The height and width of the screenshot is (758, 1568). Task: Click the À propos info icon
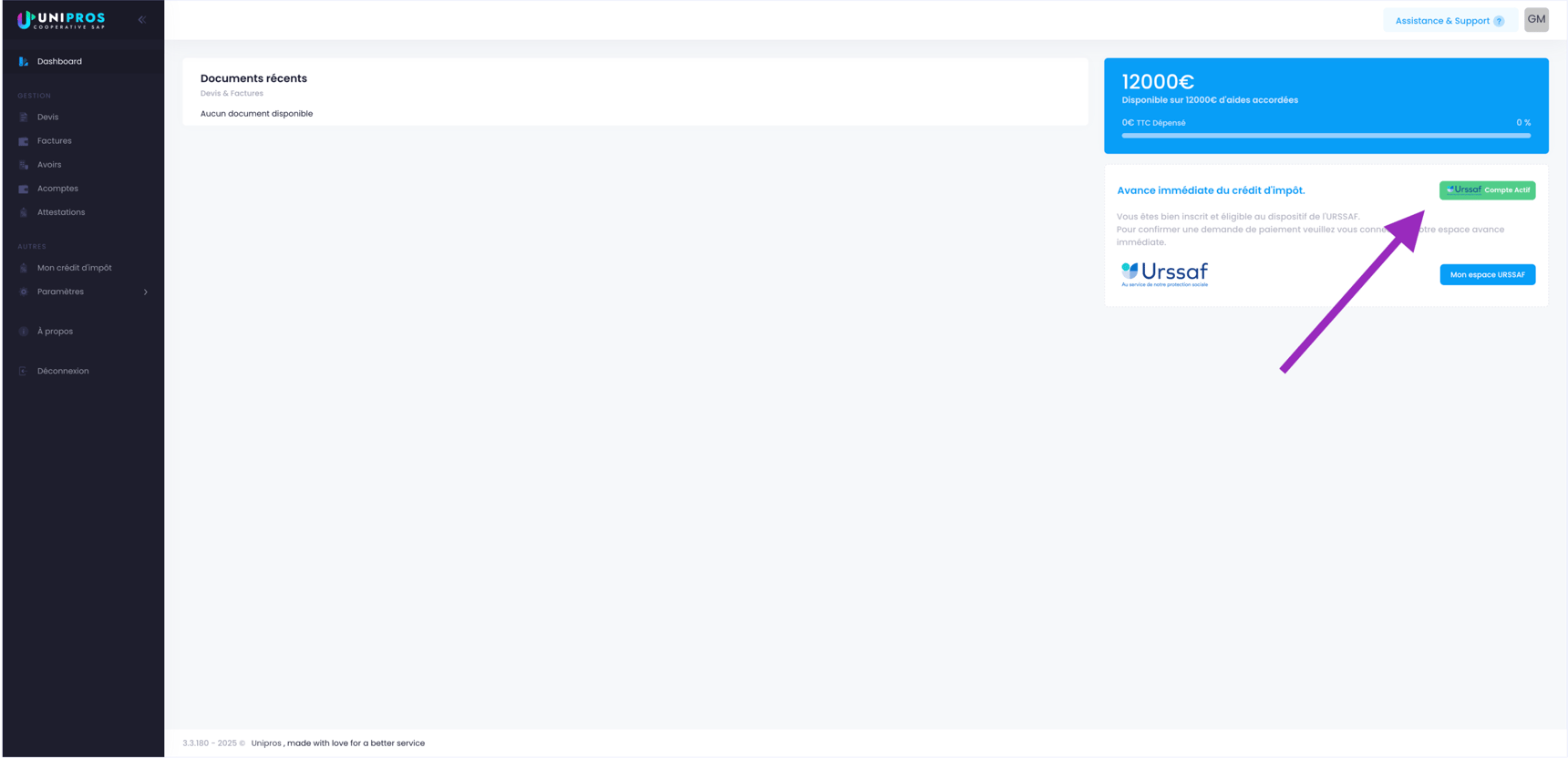(x=24, y=332)
